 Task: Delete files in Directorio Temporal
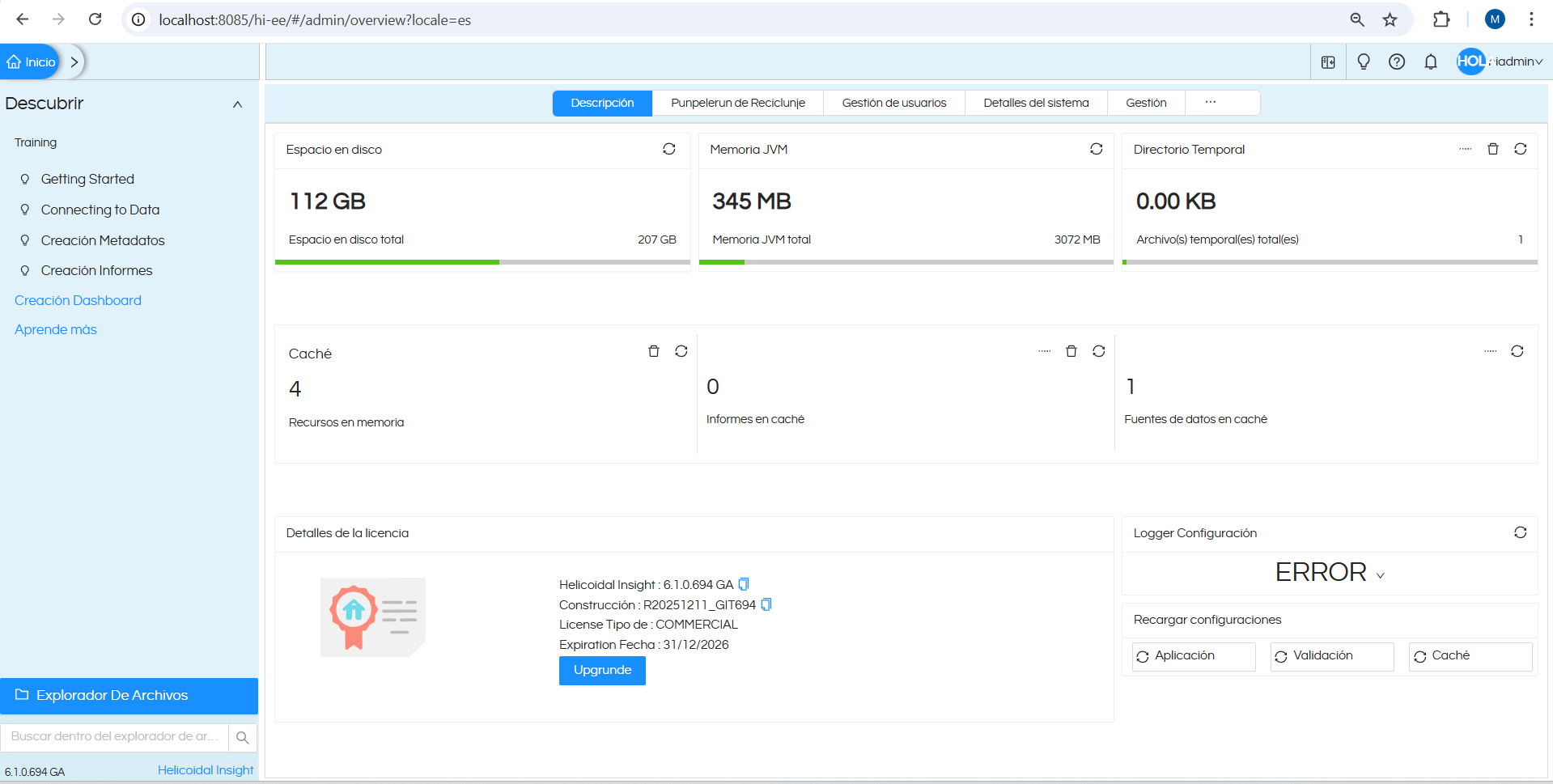pyautogui.click(x=1492, y=149)
